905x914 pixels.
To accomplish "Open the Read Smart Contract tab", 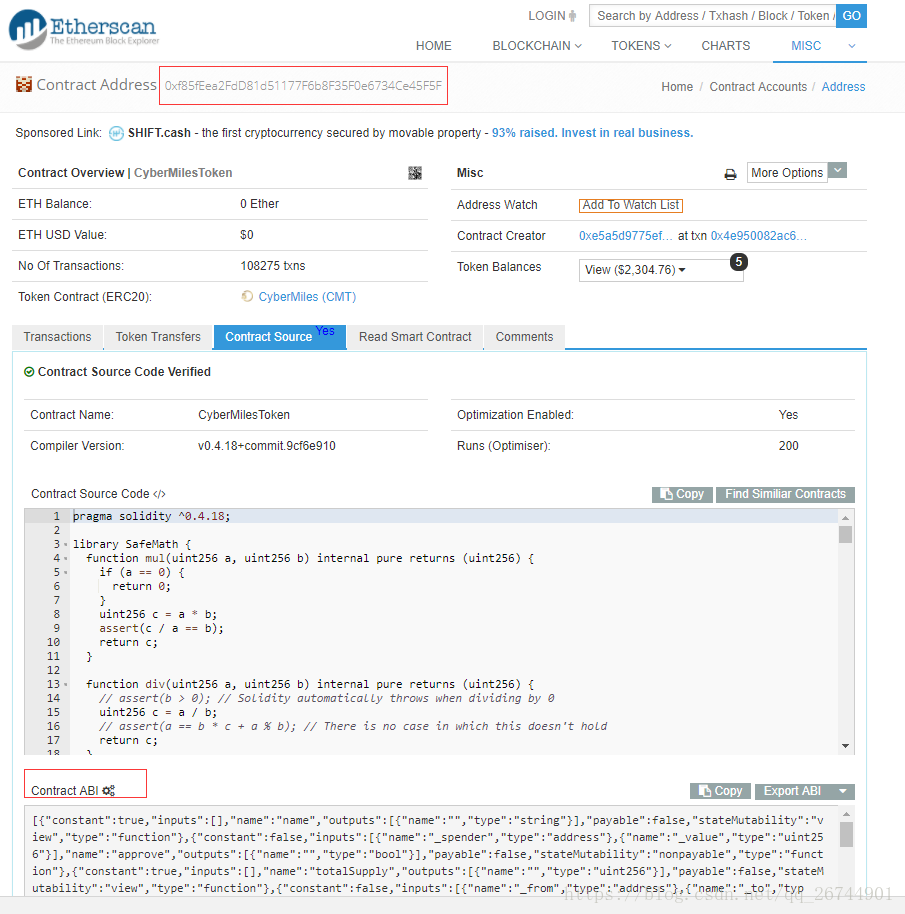I will pyautogui.click(x=414, y=337).
